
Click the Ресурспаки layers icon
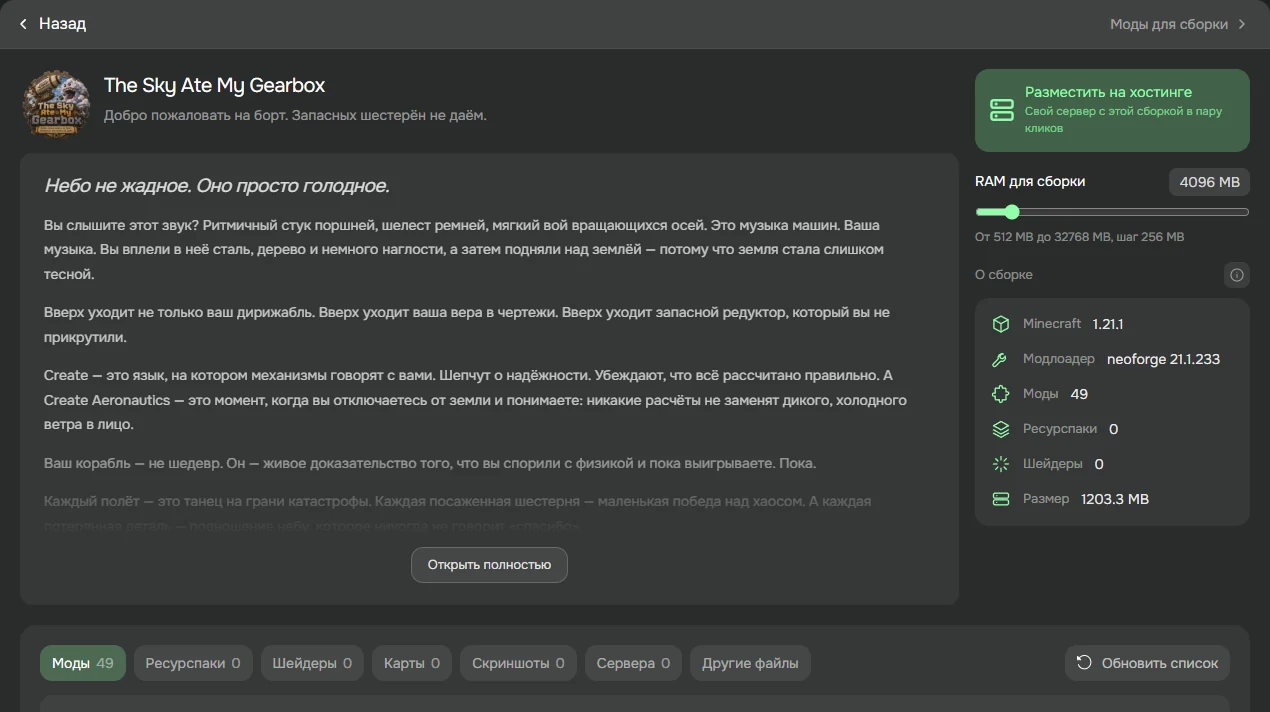(x=1001, y=429)
